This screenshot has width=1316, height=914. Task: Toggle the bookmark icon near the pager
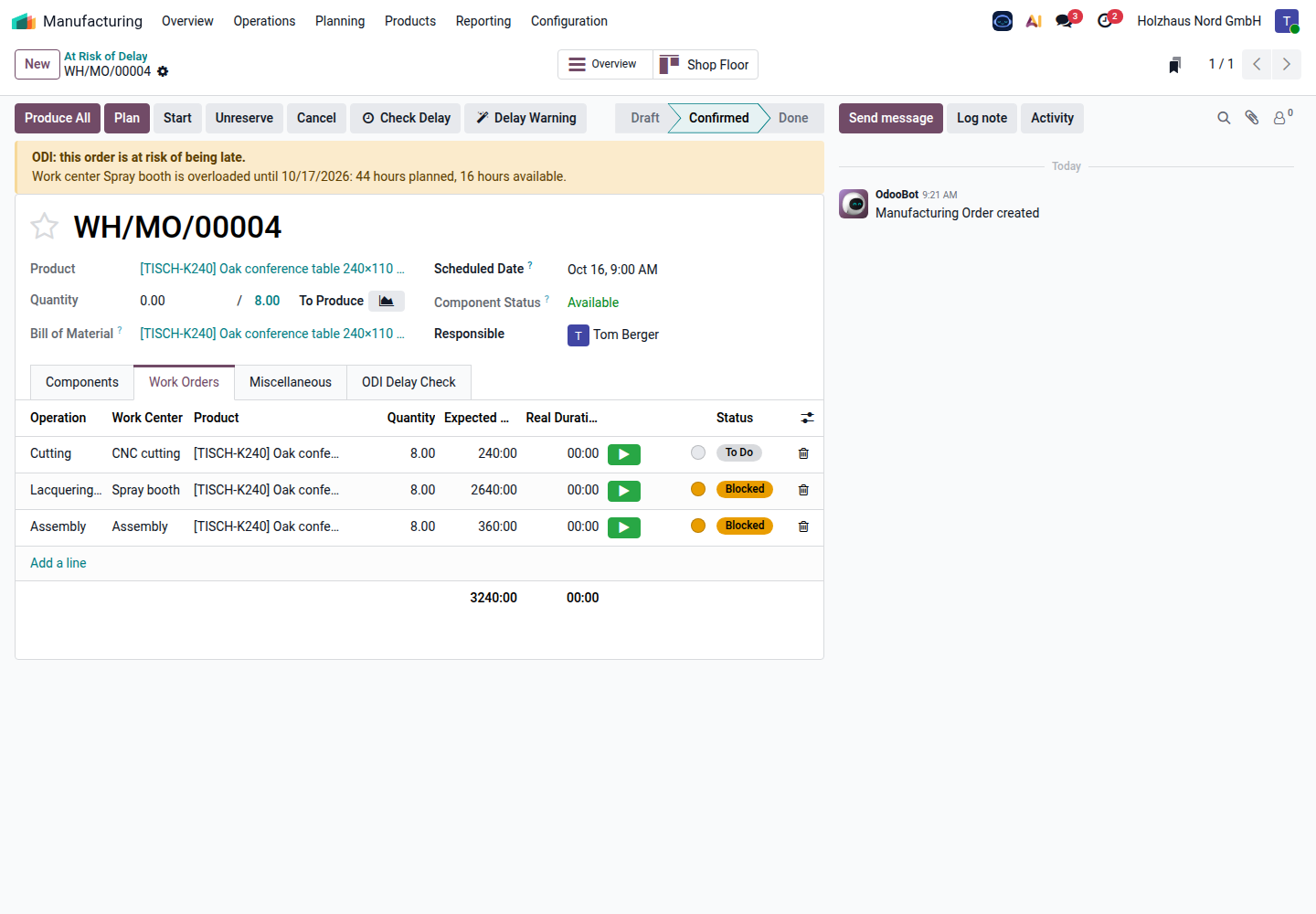pyautogui.click(x=1175, y=65)
